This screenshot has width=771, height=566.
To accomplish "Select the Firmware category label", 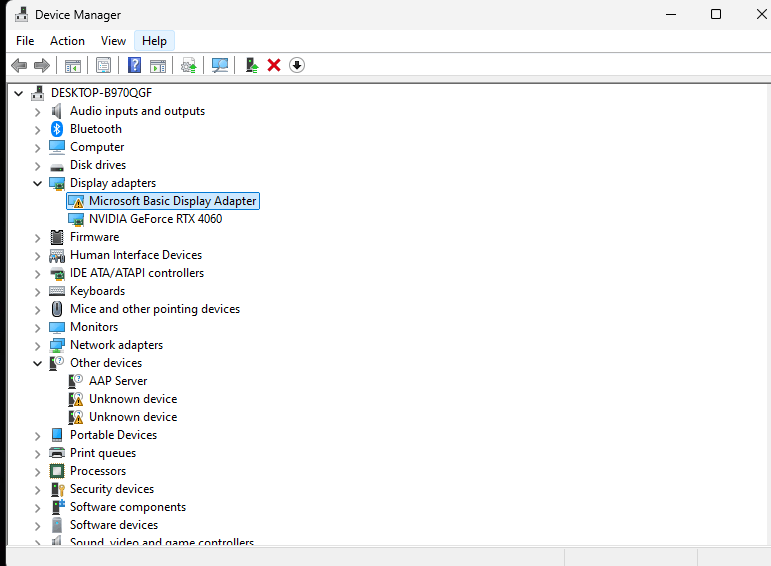I will coord(94,237).
